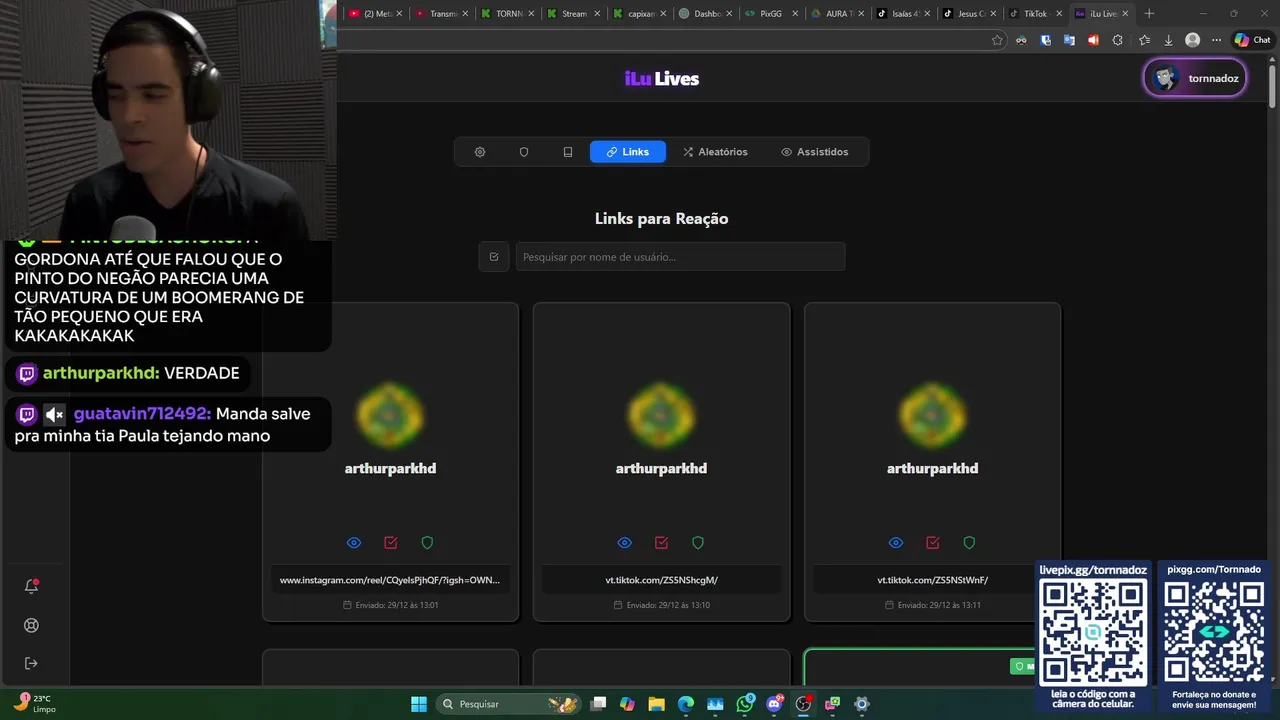Click the pixgg.com/Tornnado QR code

(x=1214, y=632)
